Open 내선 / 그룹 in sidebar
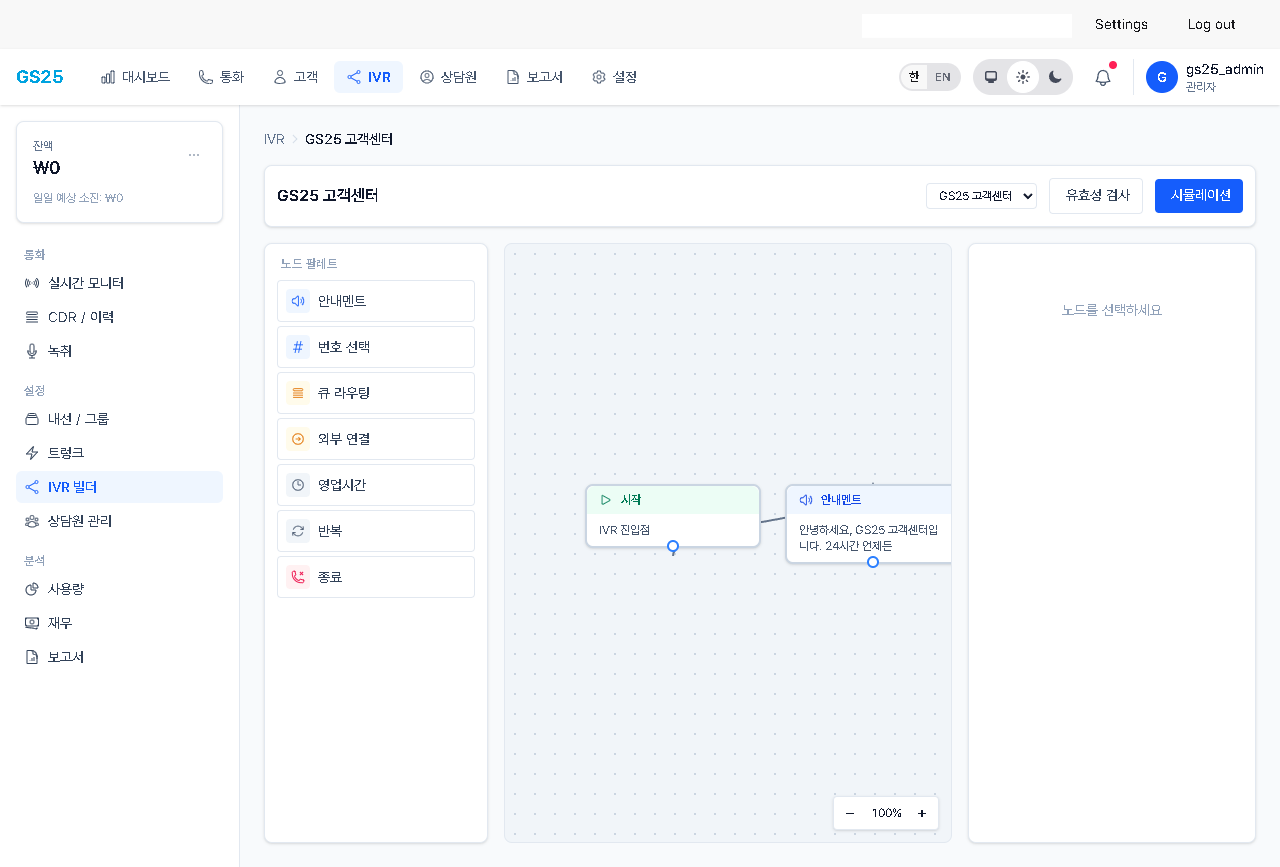 coord(119,419)
